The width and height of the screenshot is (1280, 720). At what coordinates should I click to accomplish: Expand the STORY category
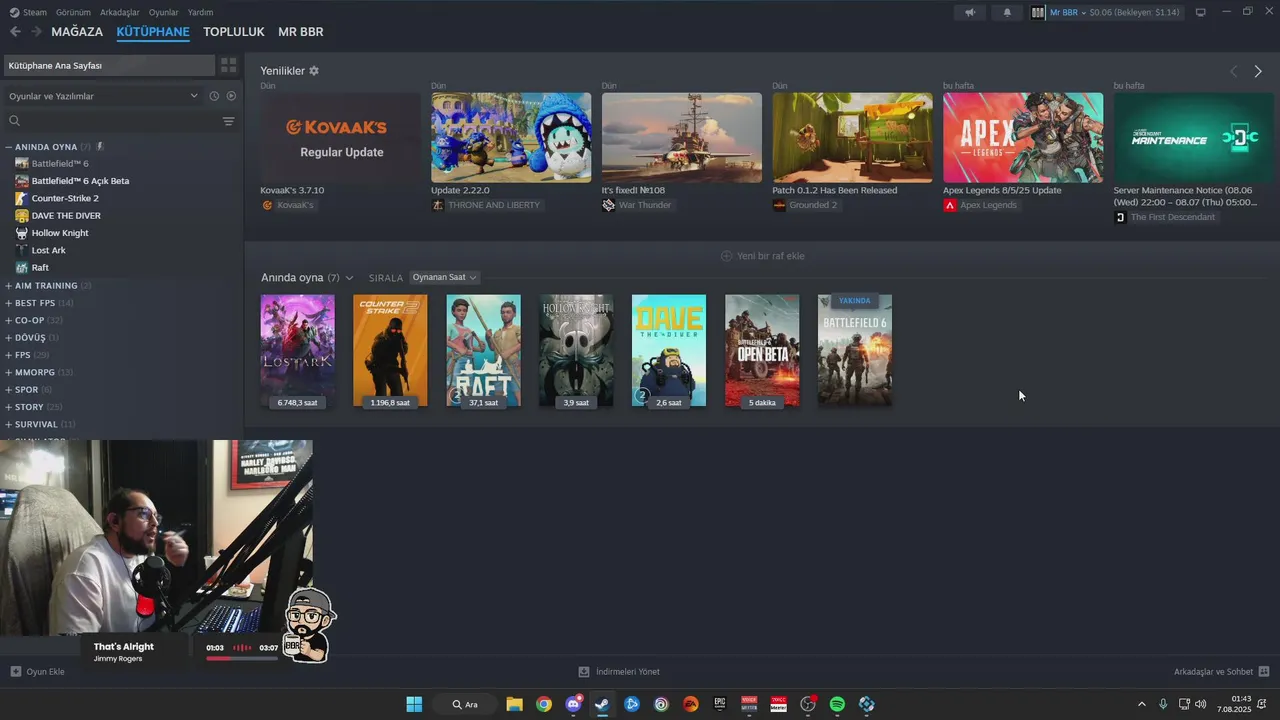pyautogui.click(x=8, y=407)
